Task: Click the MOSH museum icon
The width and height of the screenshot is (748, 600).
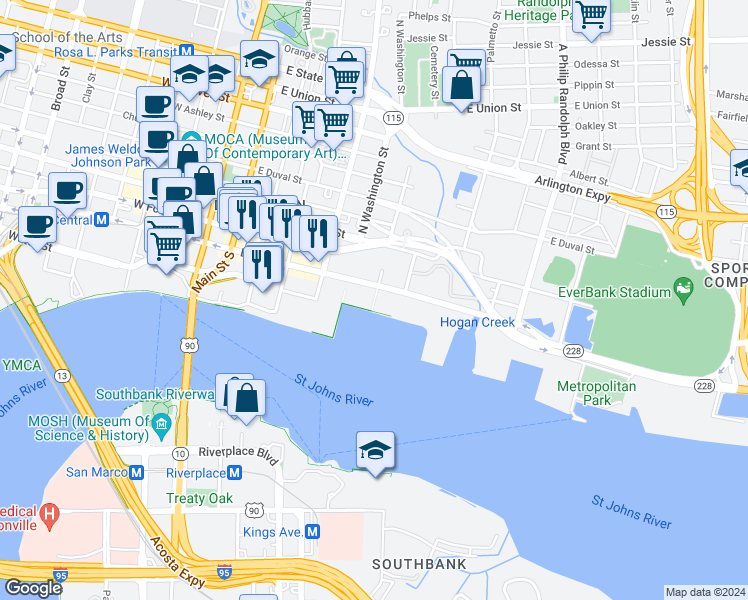Action: tap(162, 424)
